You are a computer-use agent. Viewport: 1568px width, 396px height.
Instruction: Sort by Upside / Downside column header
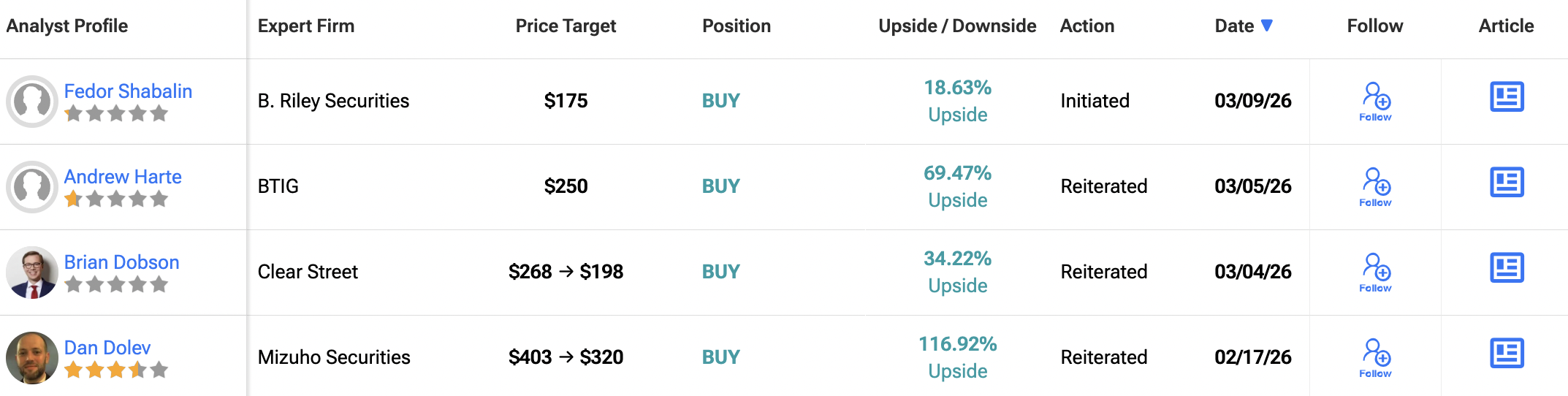pyautogui.click(x=956, y=26)
